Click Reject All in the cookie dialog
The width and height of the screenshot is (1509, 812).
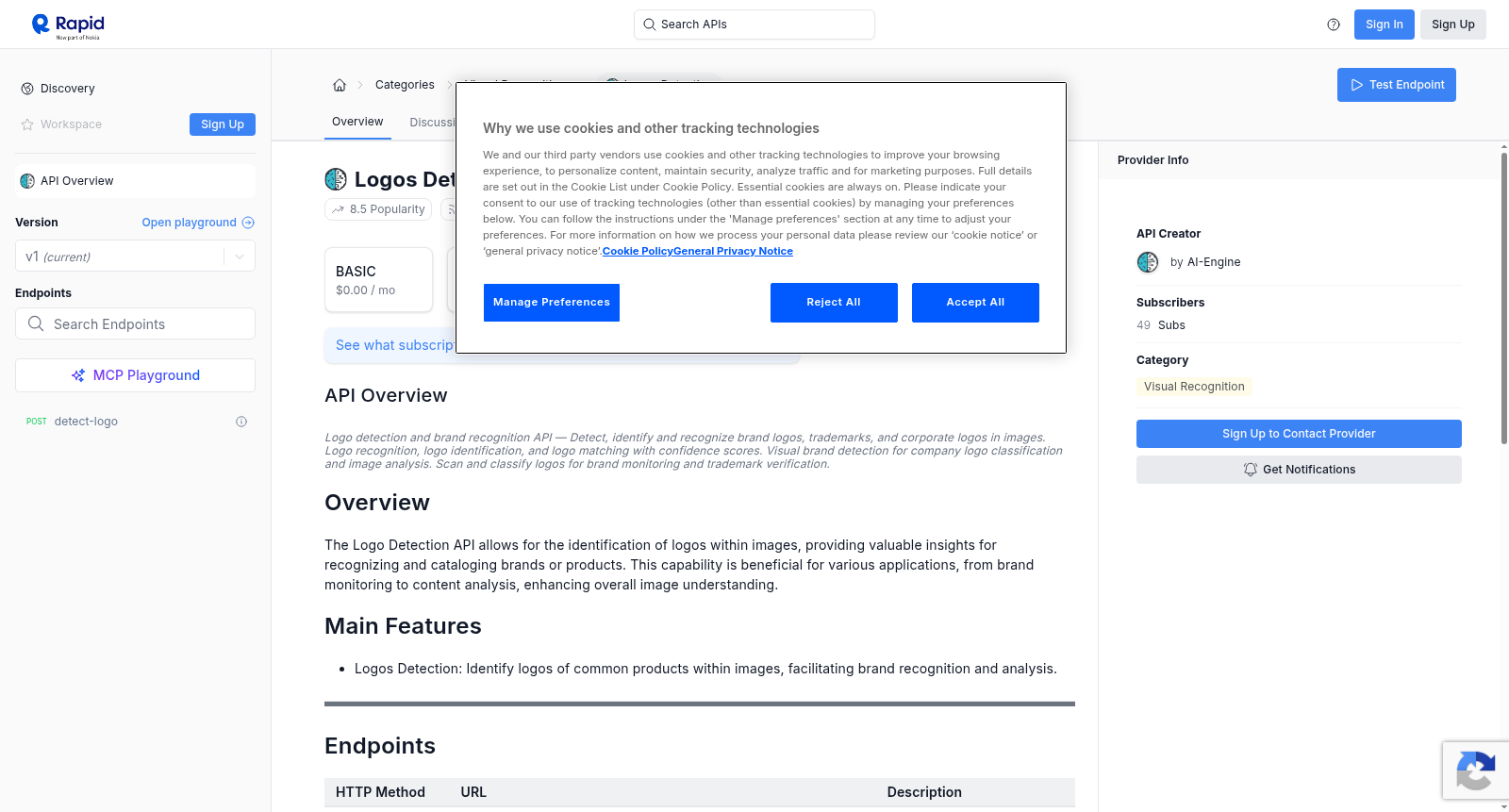click(x=834, y=303)
